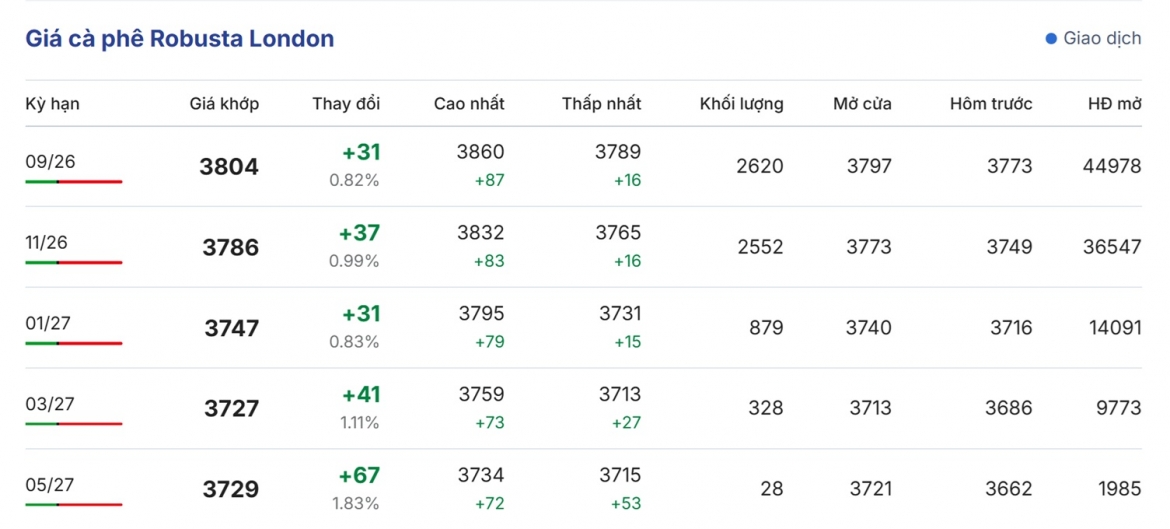Viewport: 1170px width, 529px height.
Task: Click the +67 change for 05/27
Action: [x=360, y=475]
